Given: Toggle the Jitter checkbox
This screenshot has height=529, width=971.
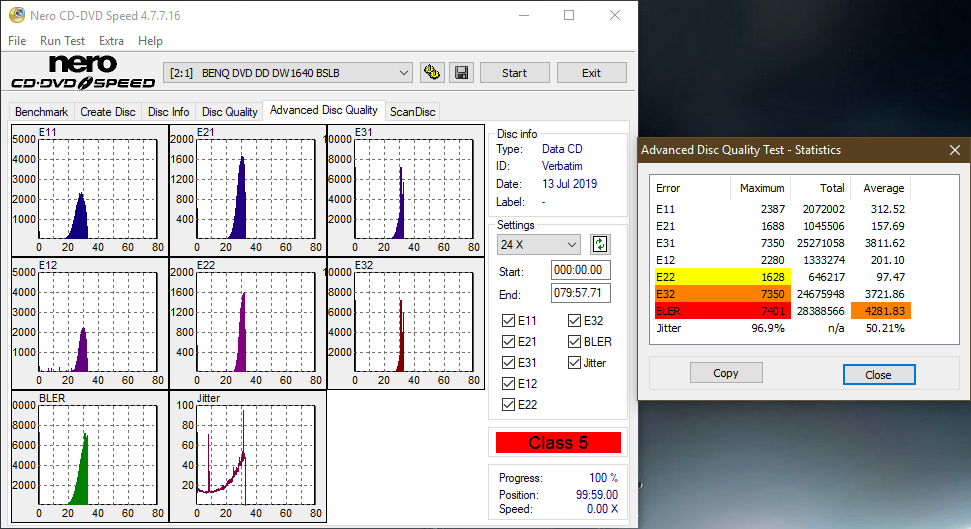Looking at the screenshot, I should (574, 362).
